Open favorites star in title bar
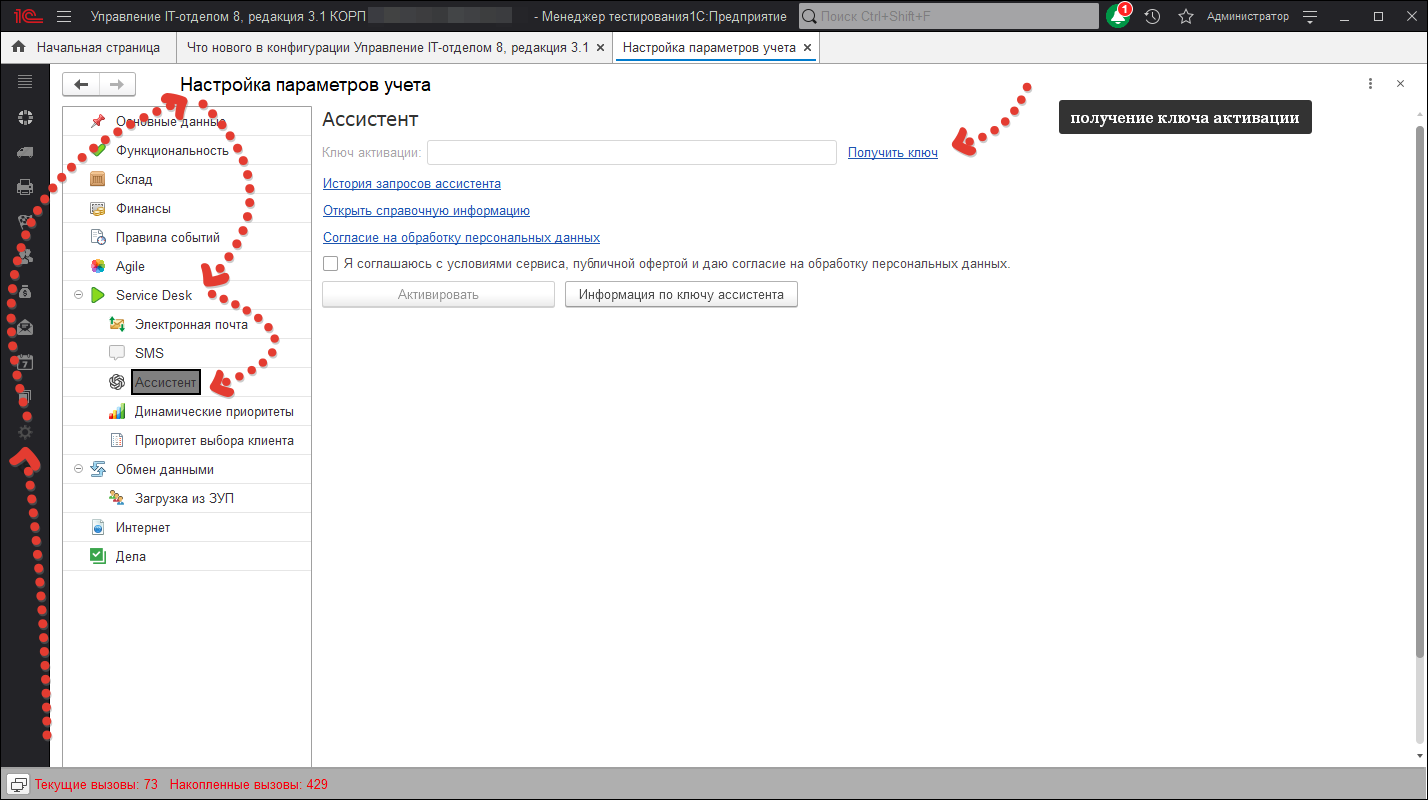This screenshot has width=1428, height=800. (1186, 17)
